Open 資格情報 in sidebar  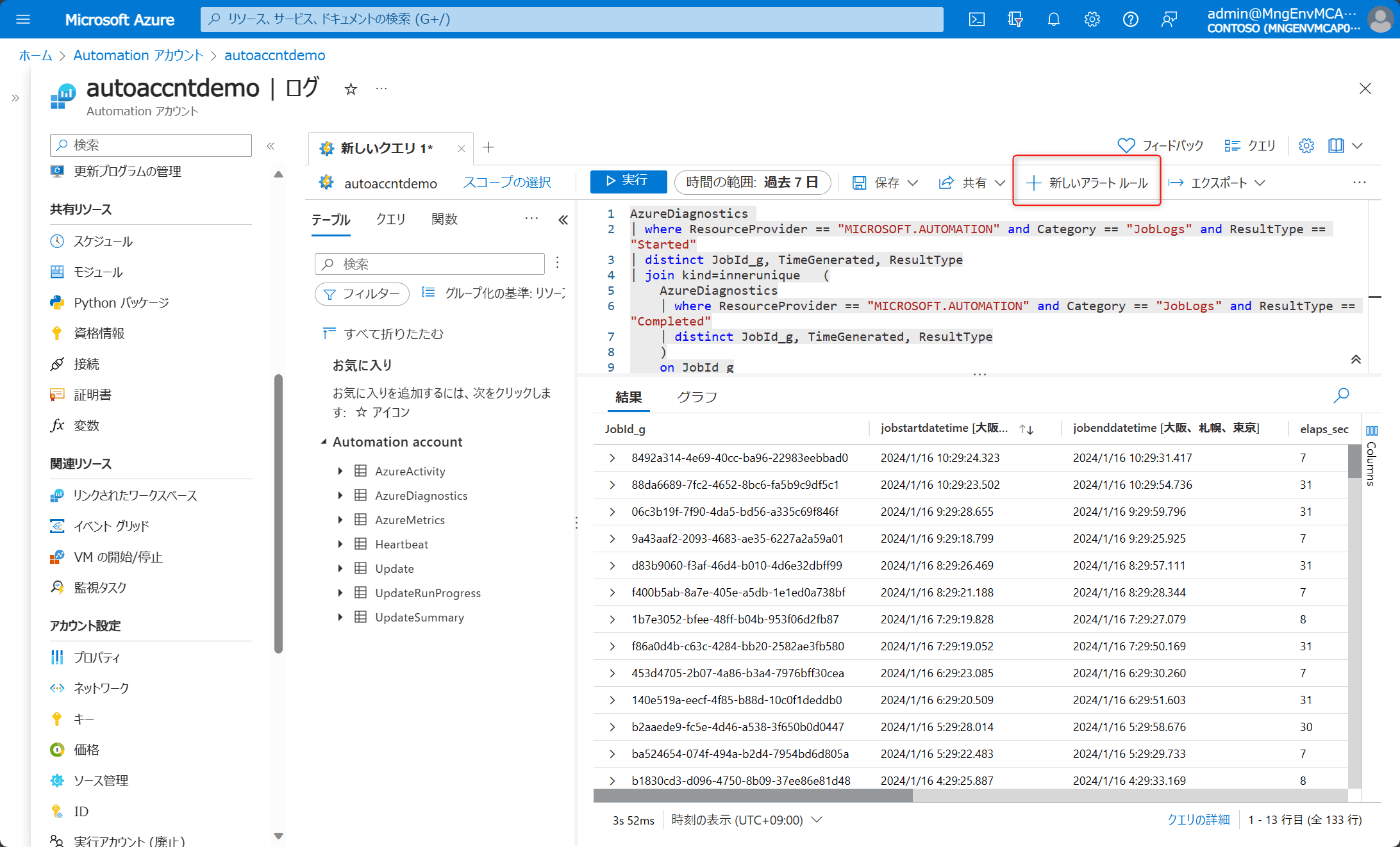click(x=99, y=333)
